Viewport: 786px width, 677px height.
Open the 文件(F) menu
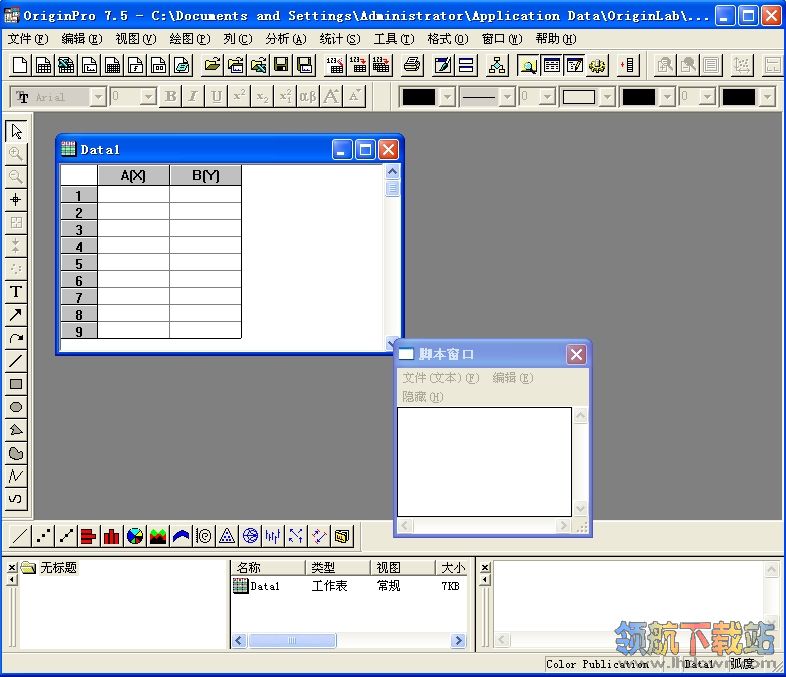pos(28,39)
